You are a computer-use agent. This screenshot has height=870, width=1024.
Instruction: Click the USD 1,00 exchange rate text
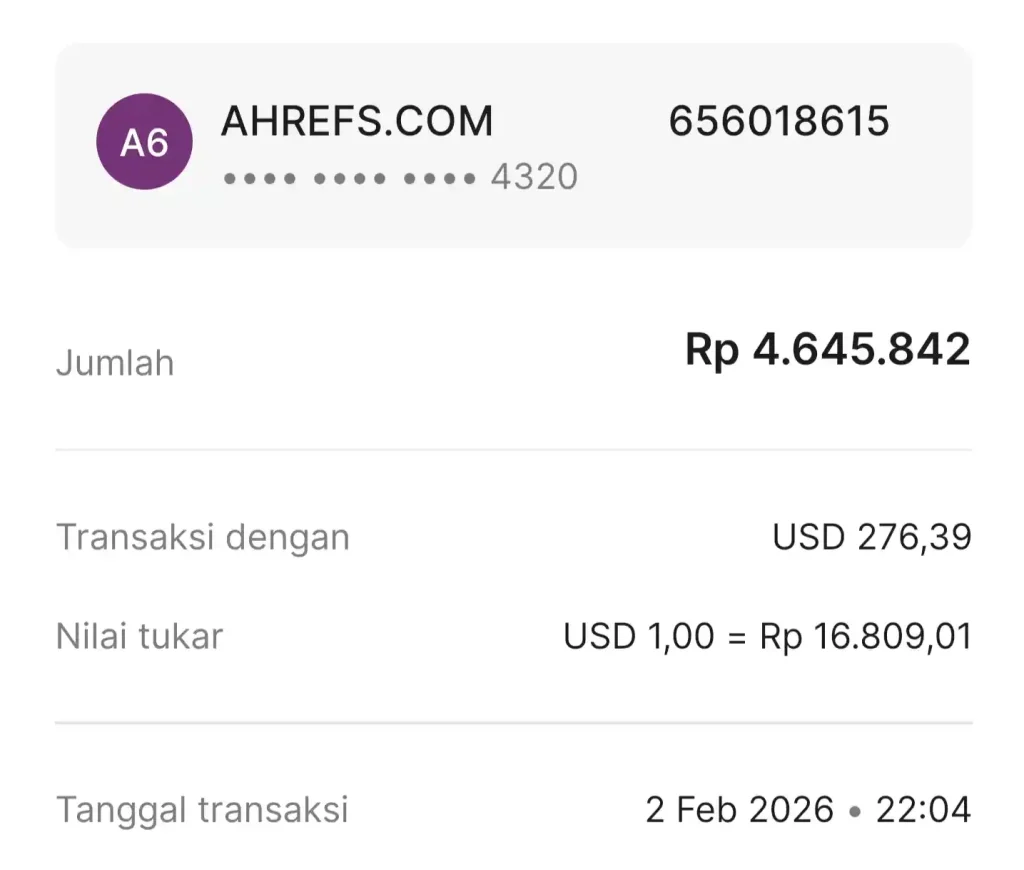tap(639, 637)
